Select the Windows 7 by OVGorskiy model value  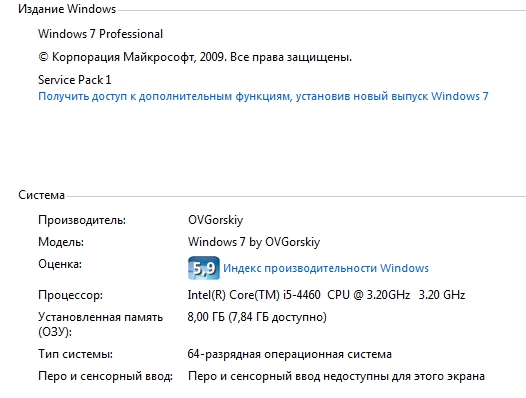(254, 242)
